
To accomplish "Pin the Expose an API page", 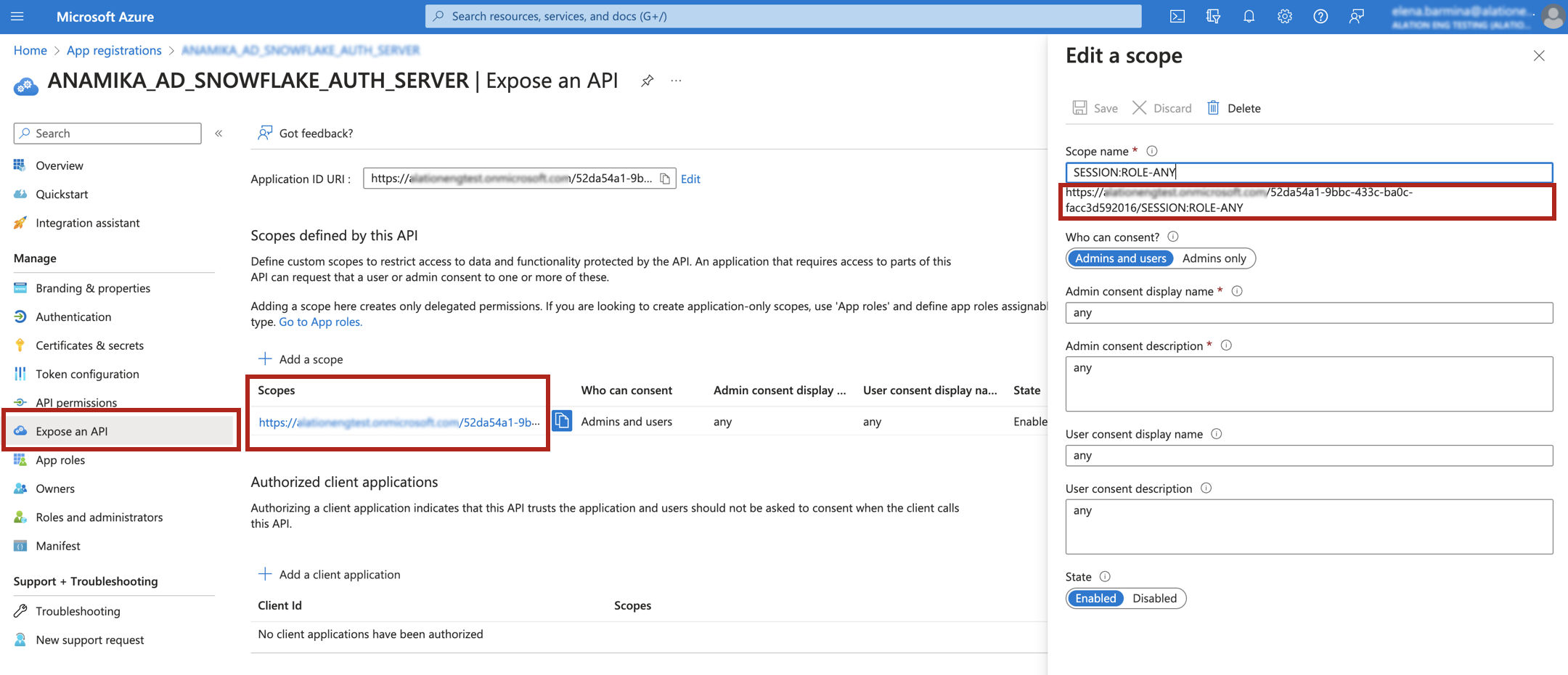I will click(x=647, y=81).
